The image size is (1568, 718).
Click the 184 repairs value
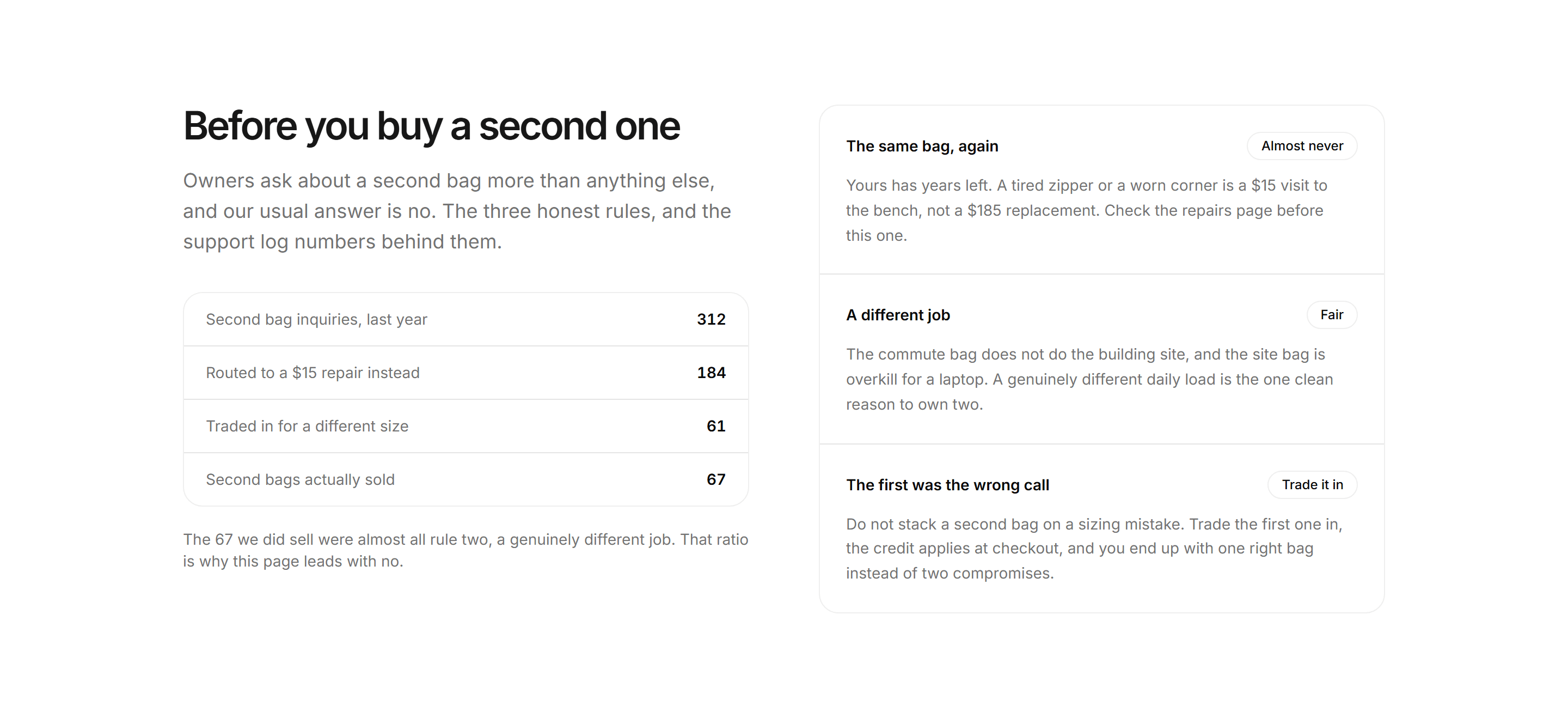[711, 373]
